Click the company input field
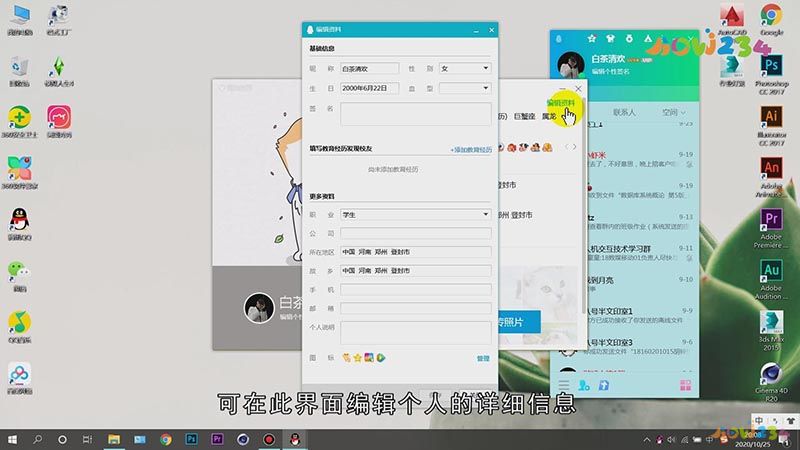 (x=415, y=233)
